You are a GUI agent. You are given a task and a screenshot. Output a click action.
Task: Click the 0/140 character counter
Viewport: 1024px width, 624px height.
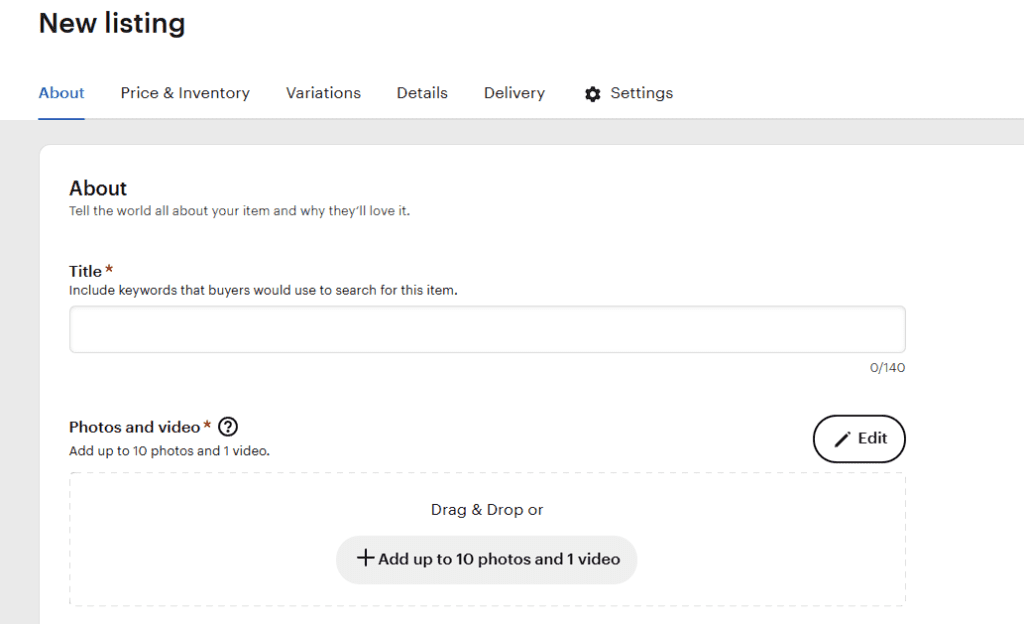tap(887, 367)
